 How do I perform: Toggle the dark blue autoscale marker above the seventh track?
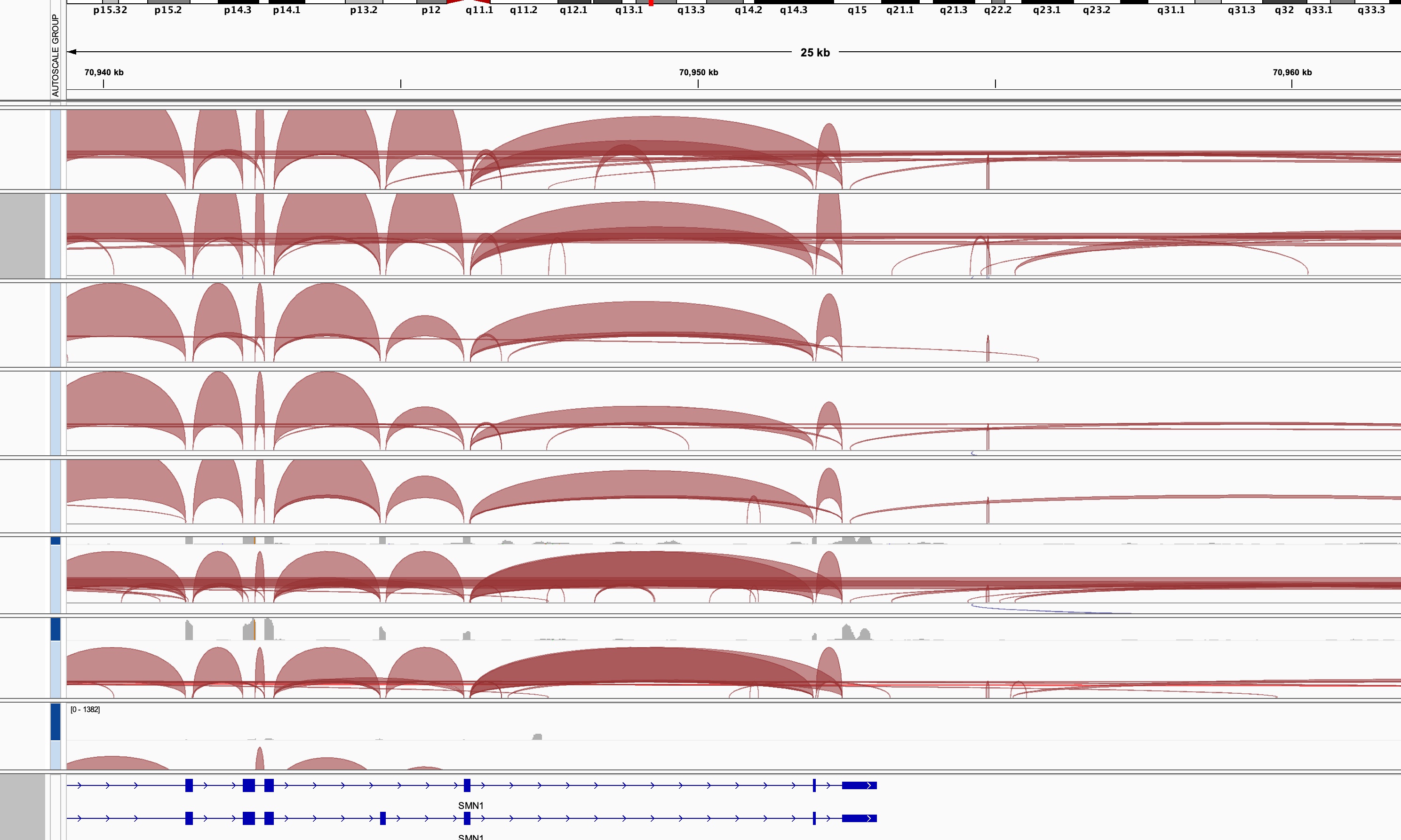coord(55,628)
